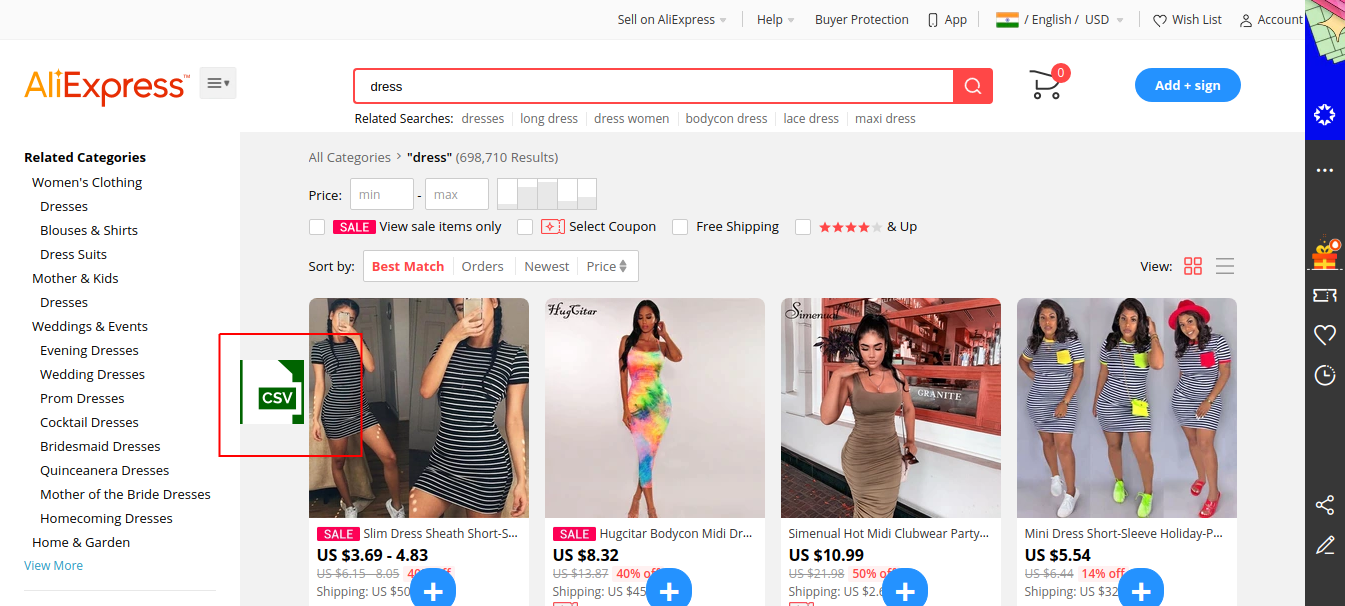Viewport: 1345px width, 606px height.
Task: Open Buyer Protection link
Action: 862,20
